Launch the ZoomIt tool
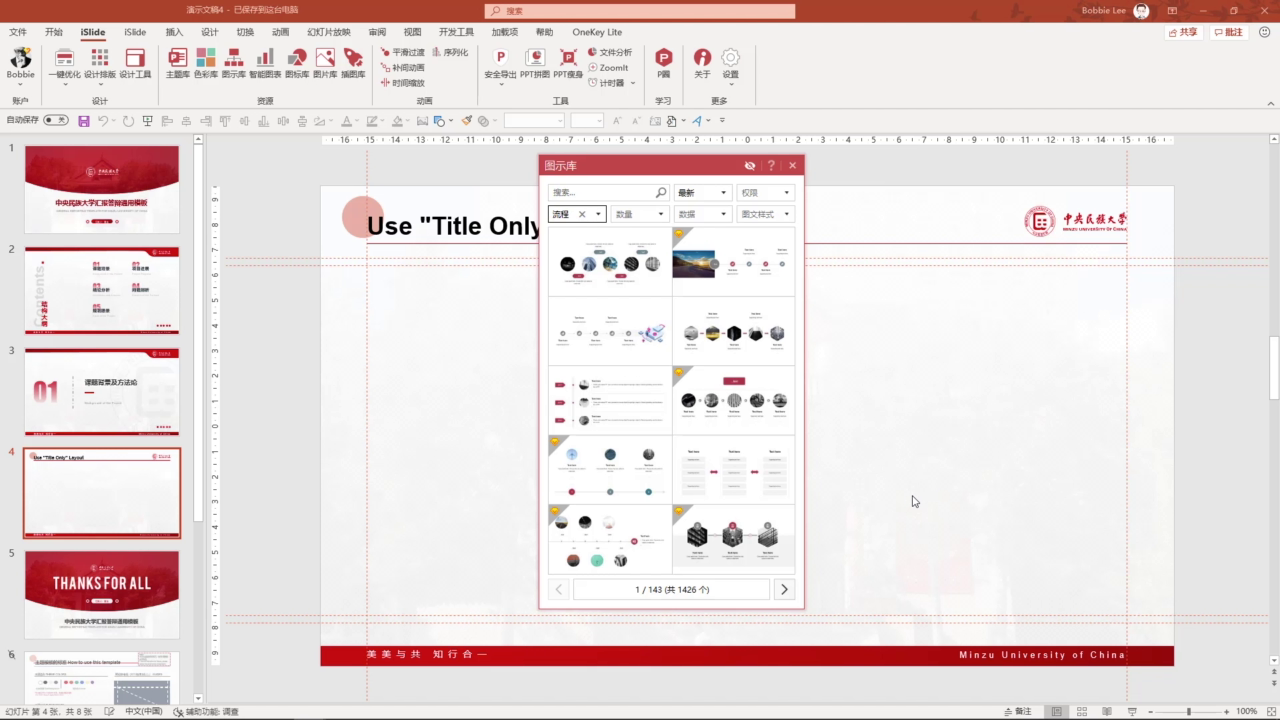The image size is (1280, 720). pos(608,68)
